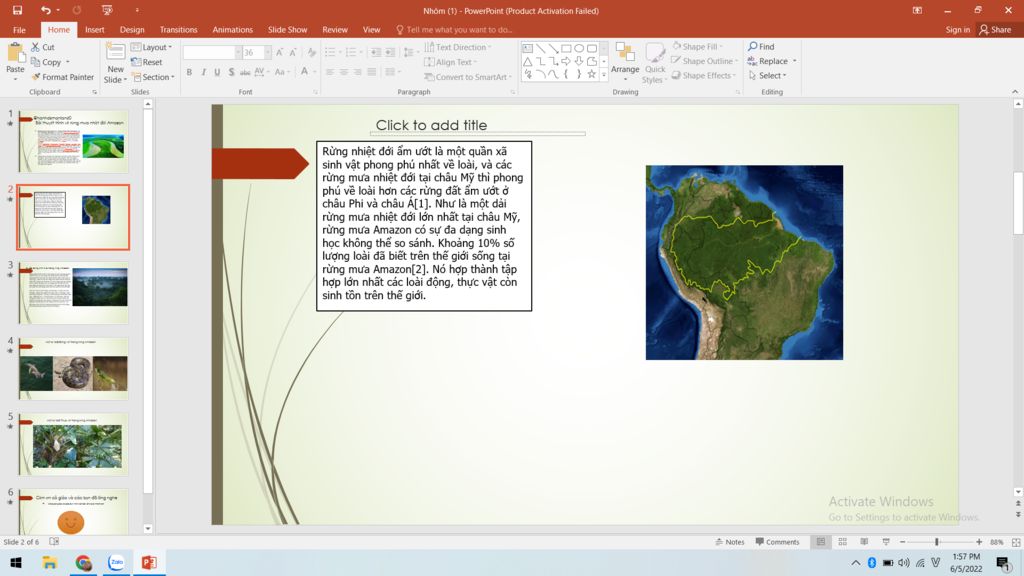The width and height of the screenshot is (1024, 576).
Task: Click the Find icon in Editing group
Action: (x=761, y=47)
